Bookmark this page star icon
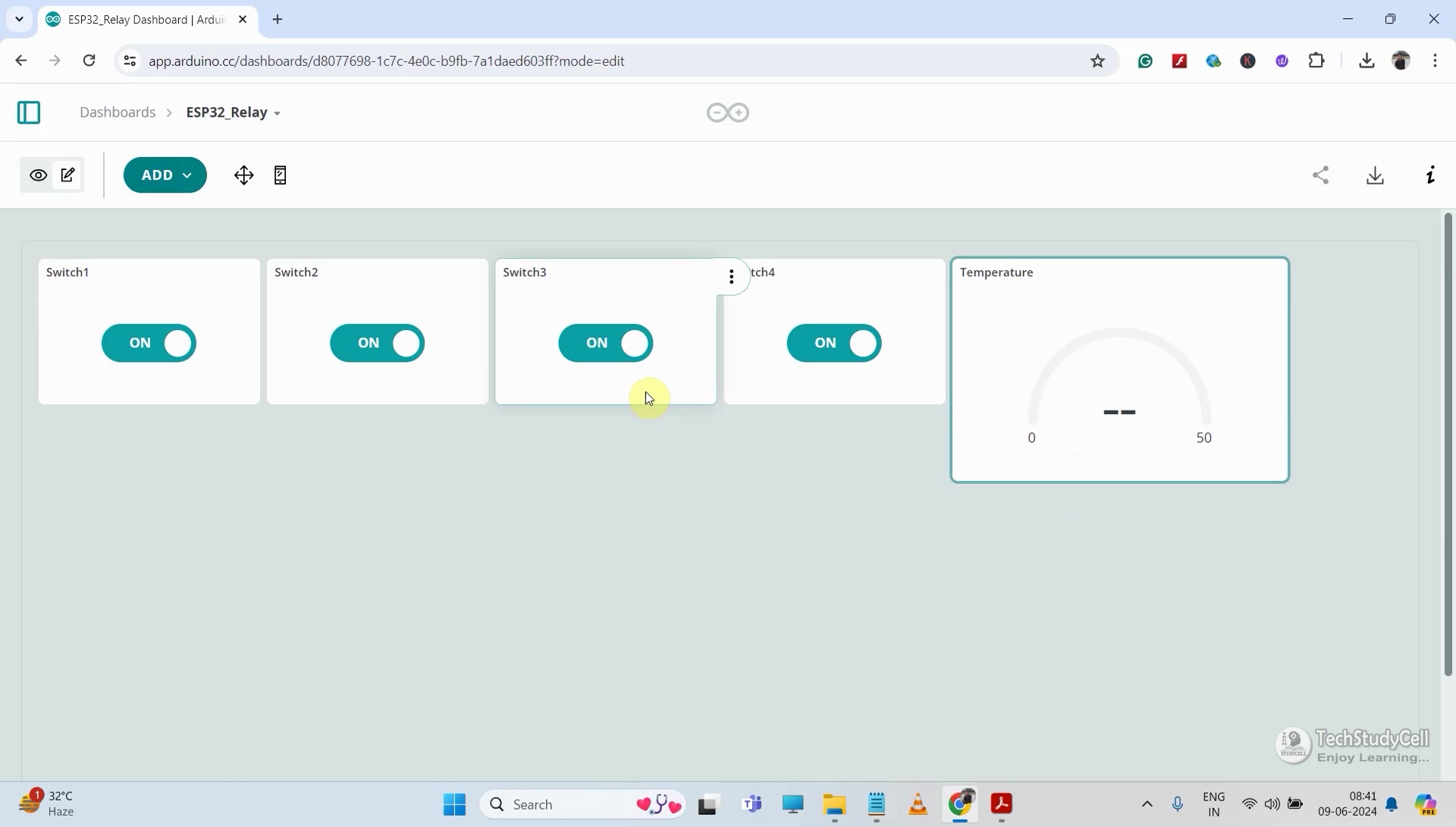This screenshot has width=1456, height=827. (x=1097, y=61)
